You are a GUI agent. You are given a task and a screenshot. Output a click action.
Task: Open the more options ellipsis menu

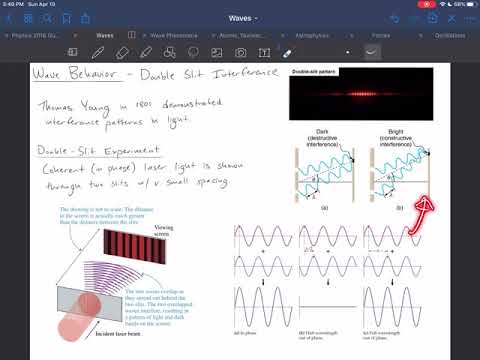470,19
